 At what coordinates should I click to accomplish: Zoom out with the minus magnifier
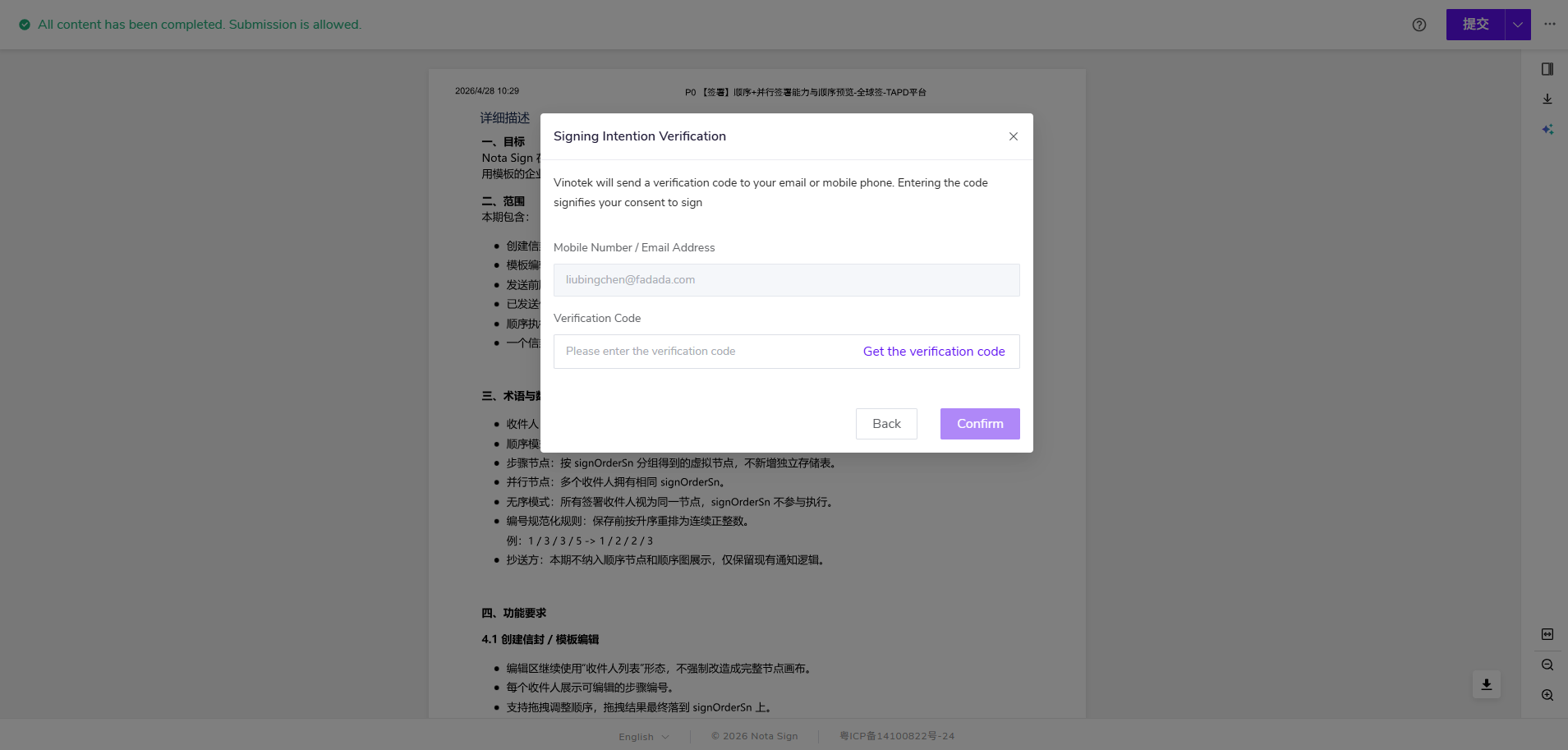[x=1547, y=665]
